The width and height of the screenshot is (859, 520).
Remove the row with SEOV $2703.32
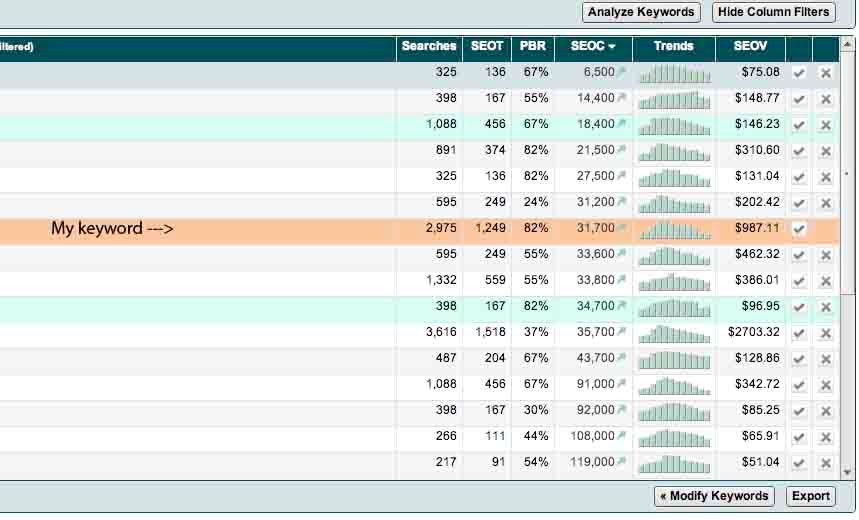825,333
